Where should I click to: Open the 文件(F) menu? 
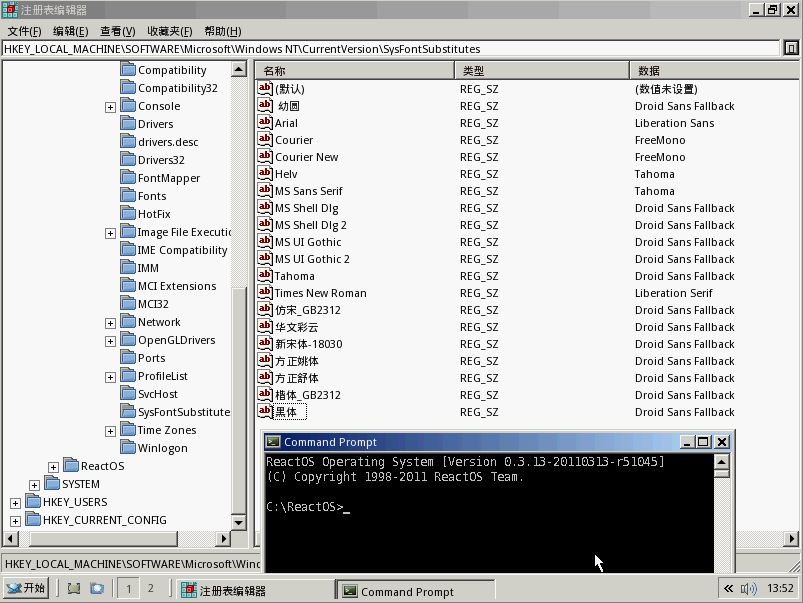click(24, 31)
